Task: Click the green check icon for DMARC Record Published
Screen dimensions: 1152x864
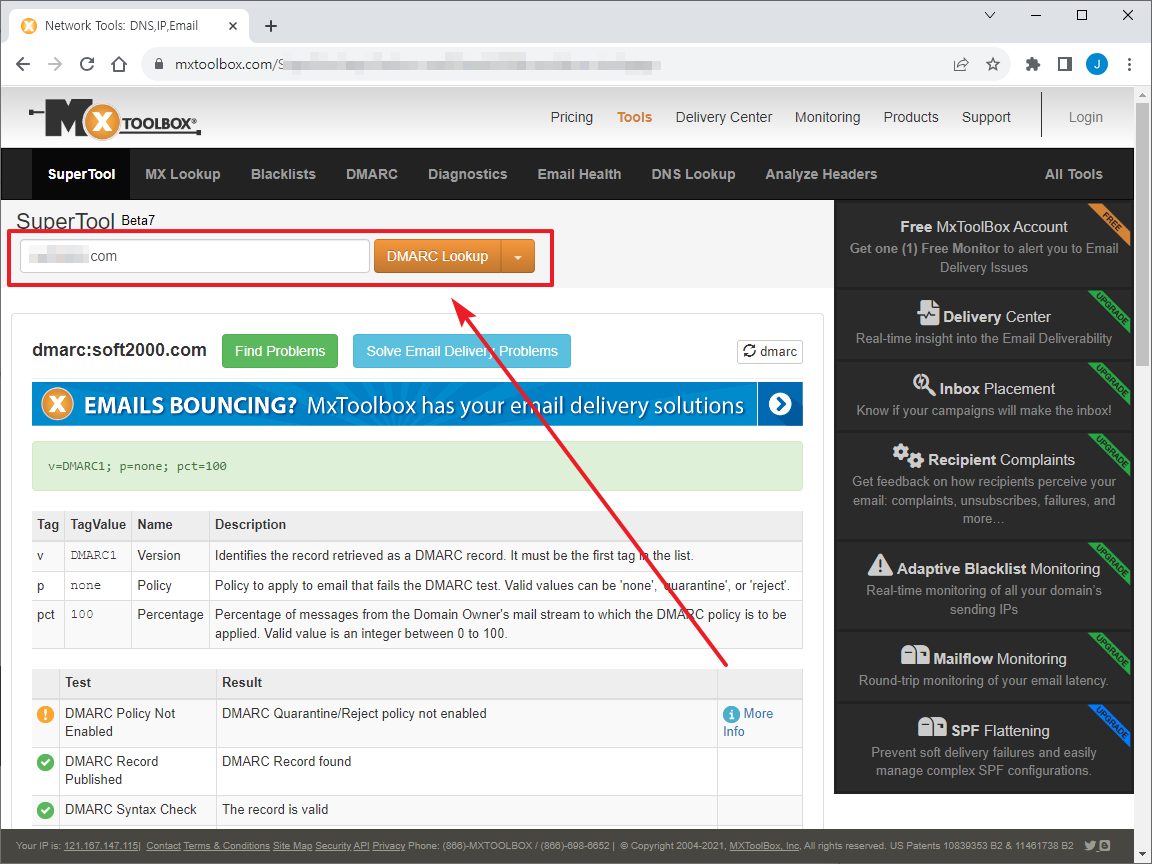Action: pos(46,763)
